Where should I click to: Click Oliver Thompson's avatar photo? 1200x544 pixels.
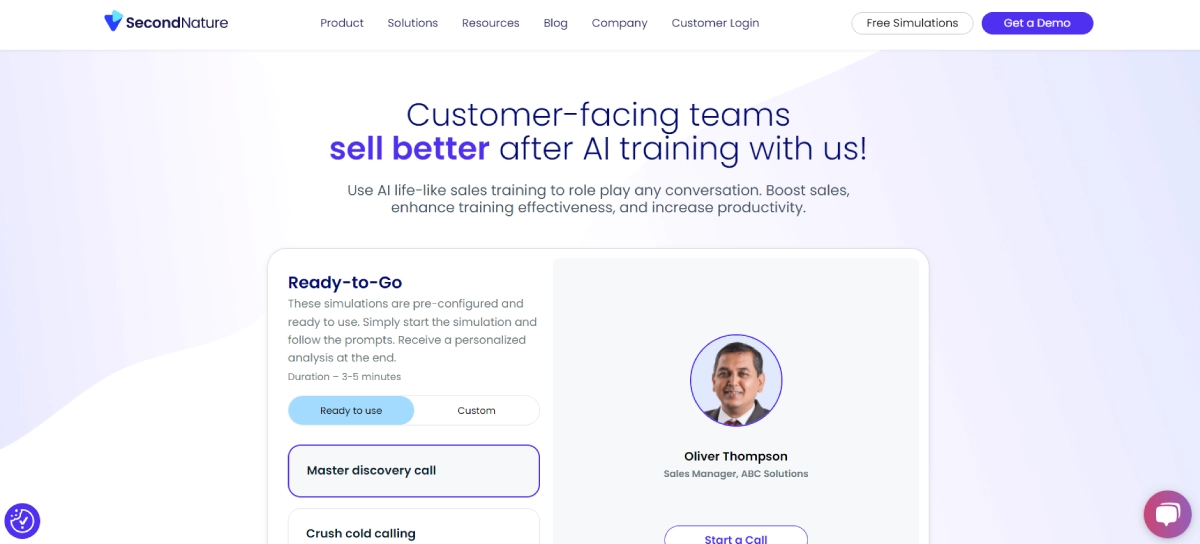[736, 380]
